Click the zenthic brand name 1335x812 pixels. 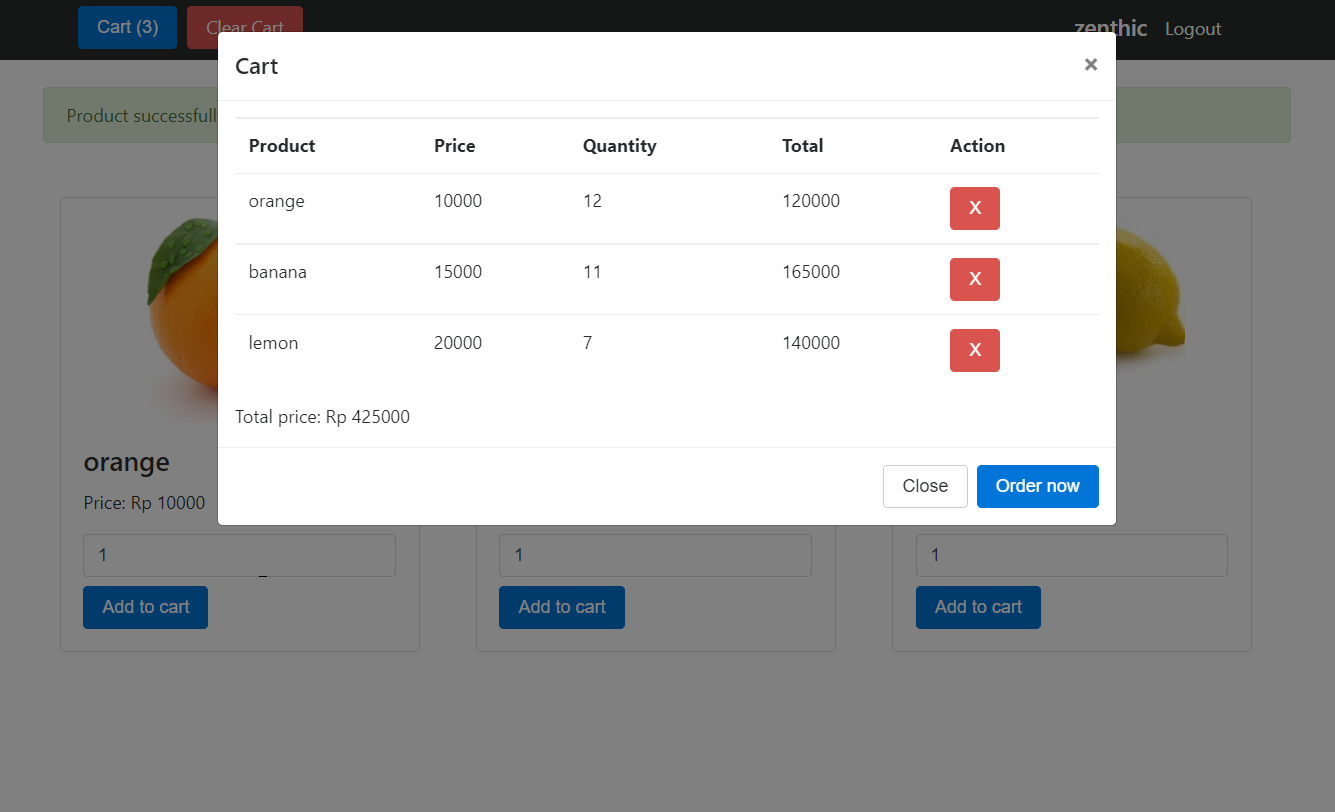click(x=1109, y=29)
